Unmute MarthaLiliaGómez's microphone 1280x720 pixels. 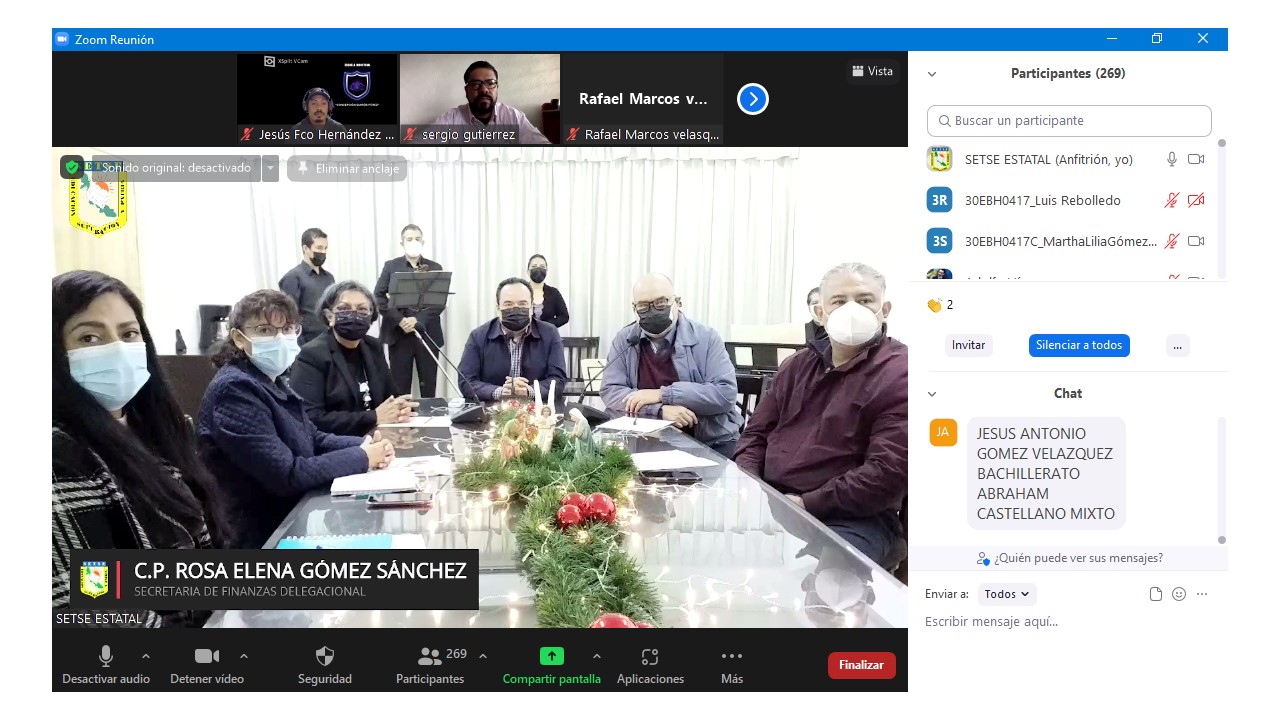pyautogui.click(x=1172, y=241)
